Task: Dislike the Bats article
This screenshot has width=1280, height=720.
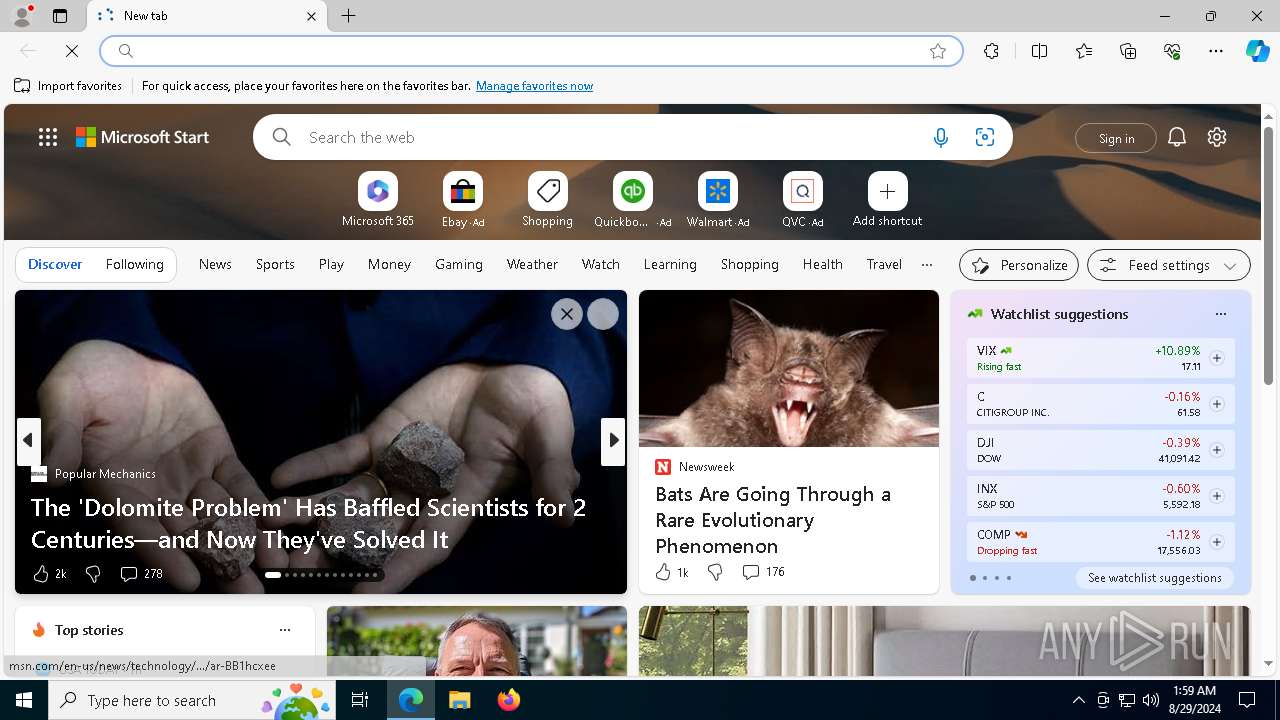Action: tap(715, 572)
